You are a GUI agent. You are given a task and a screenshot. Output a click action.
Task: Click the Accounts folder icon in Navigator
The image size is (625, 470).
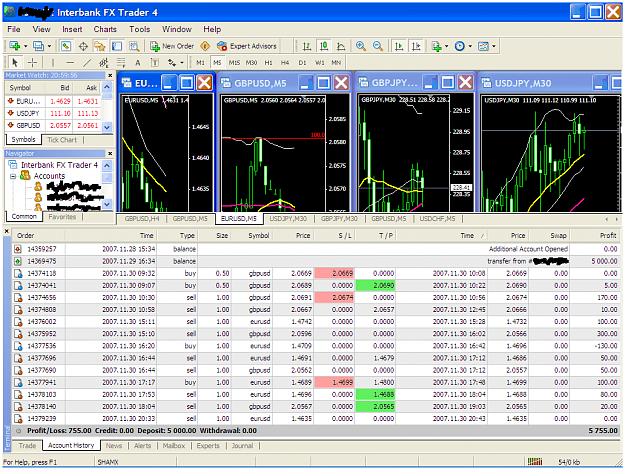pyautogui.click(x=26, y=175)
